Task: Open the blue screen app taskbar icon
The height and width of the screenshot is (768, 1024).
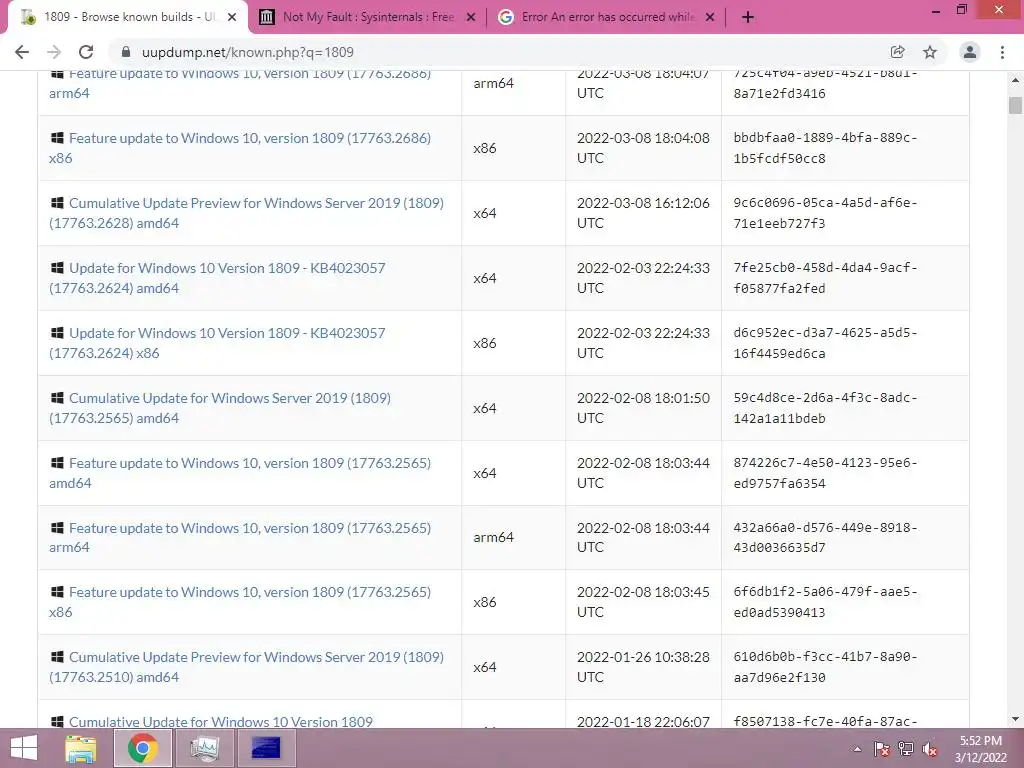Action: (x=266, y=748)
